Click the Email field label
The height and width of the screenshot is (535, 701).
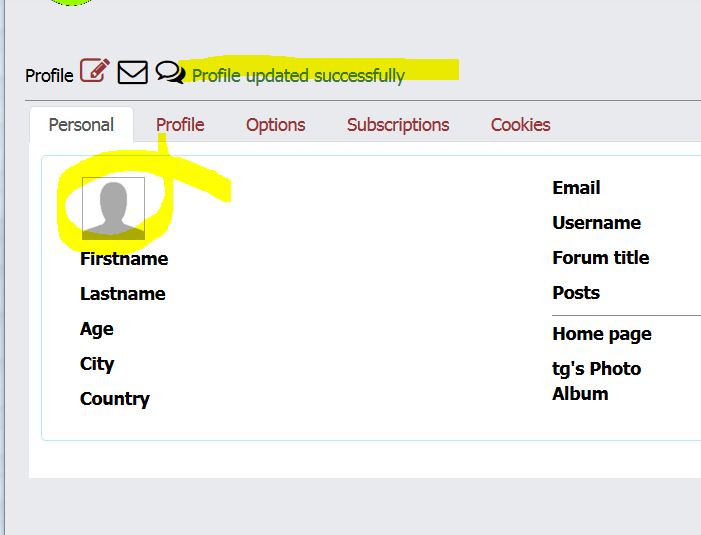tap(576, 188)
